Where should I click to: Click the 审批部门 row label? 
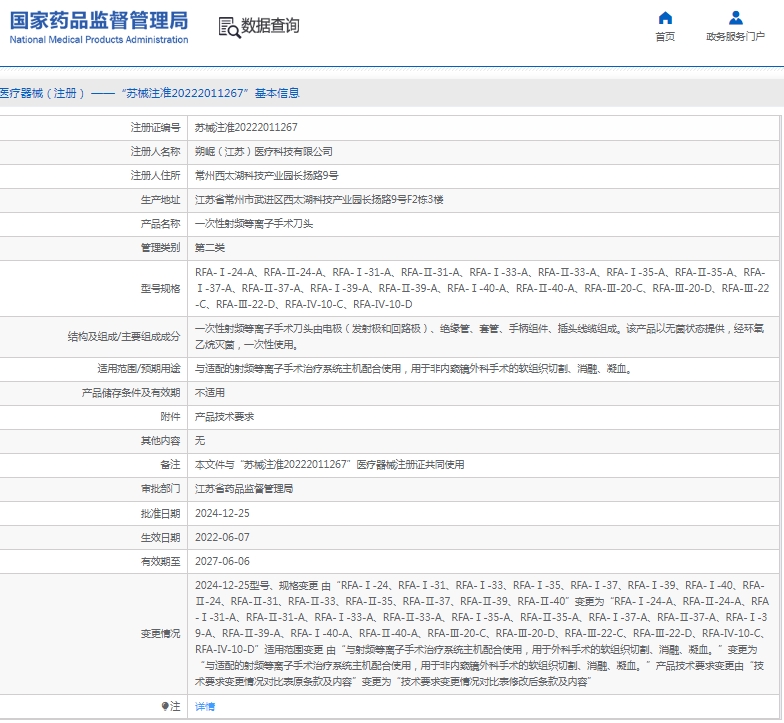160,488
